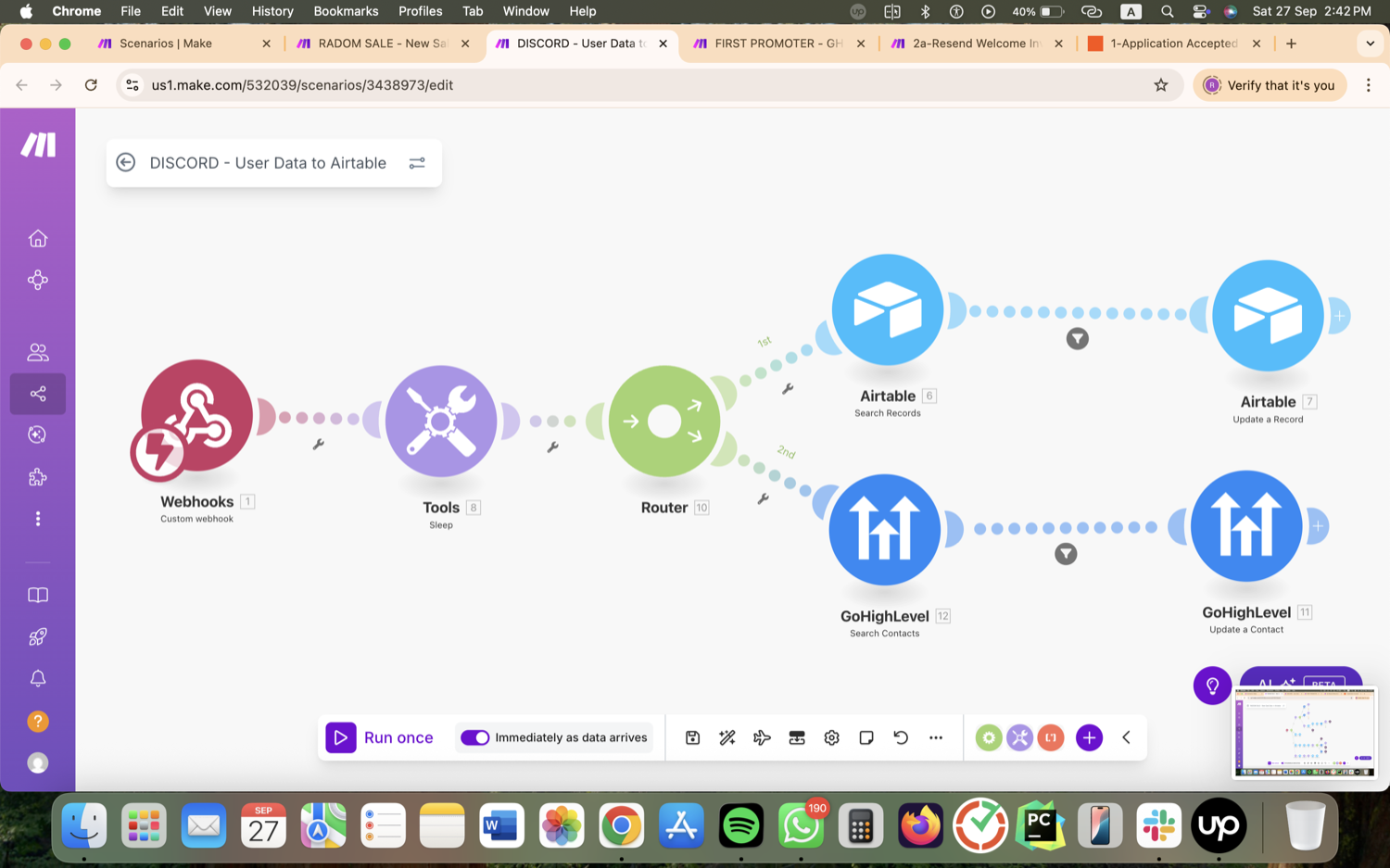The height and width of the screenshot is (868, 1390).
Task: Click the wrench on the 2nd route
Action: point(763,499)
